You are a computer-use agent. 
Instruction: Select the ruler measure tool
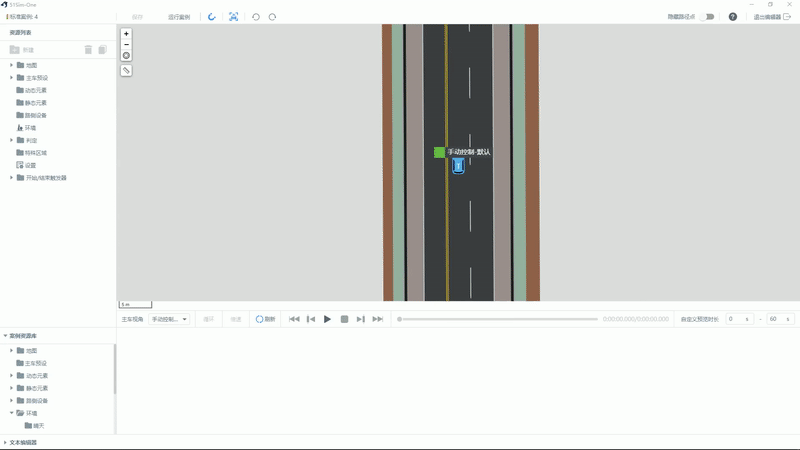click(x=126, y=70)
